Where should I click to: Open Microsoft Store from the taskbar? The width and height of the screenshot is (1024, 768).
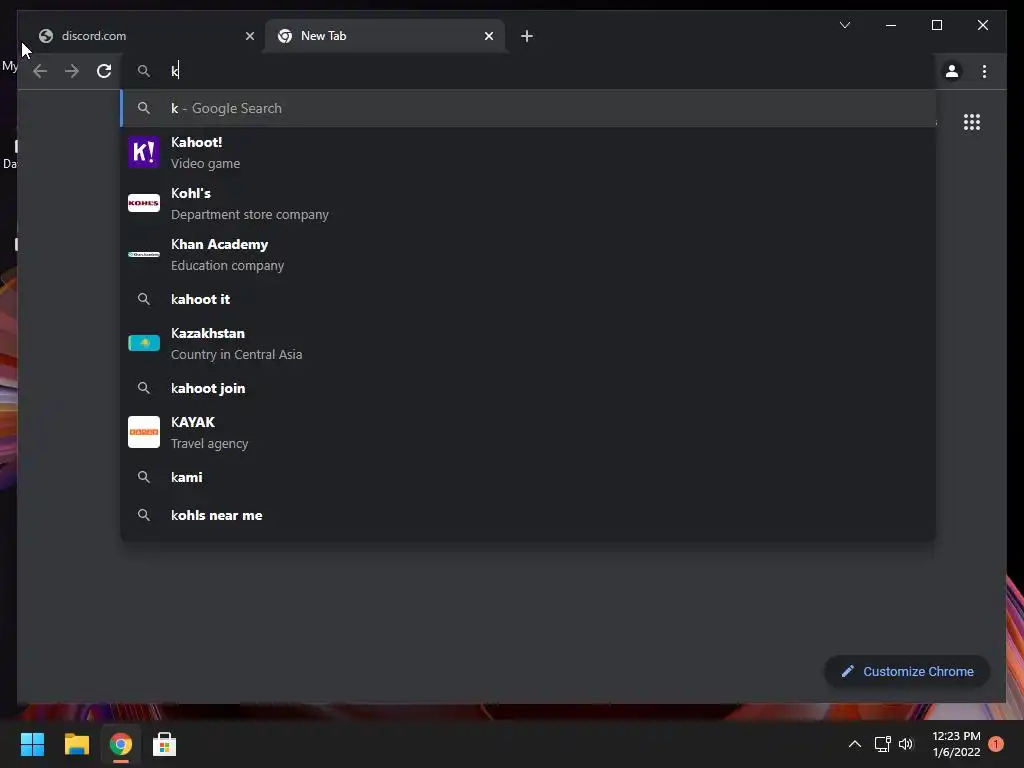165,744
